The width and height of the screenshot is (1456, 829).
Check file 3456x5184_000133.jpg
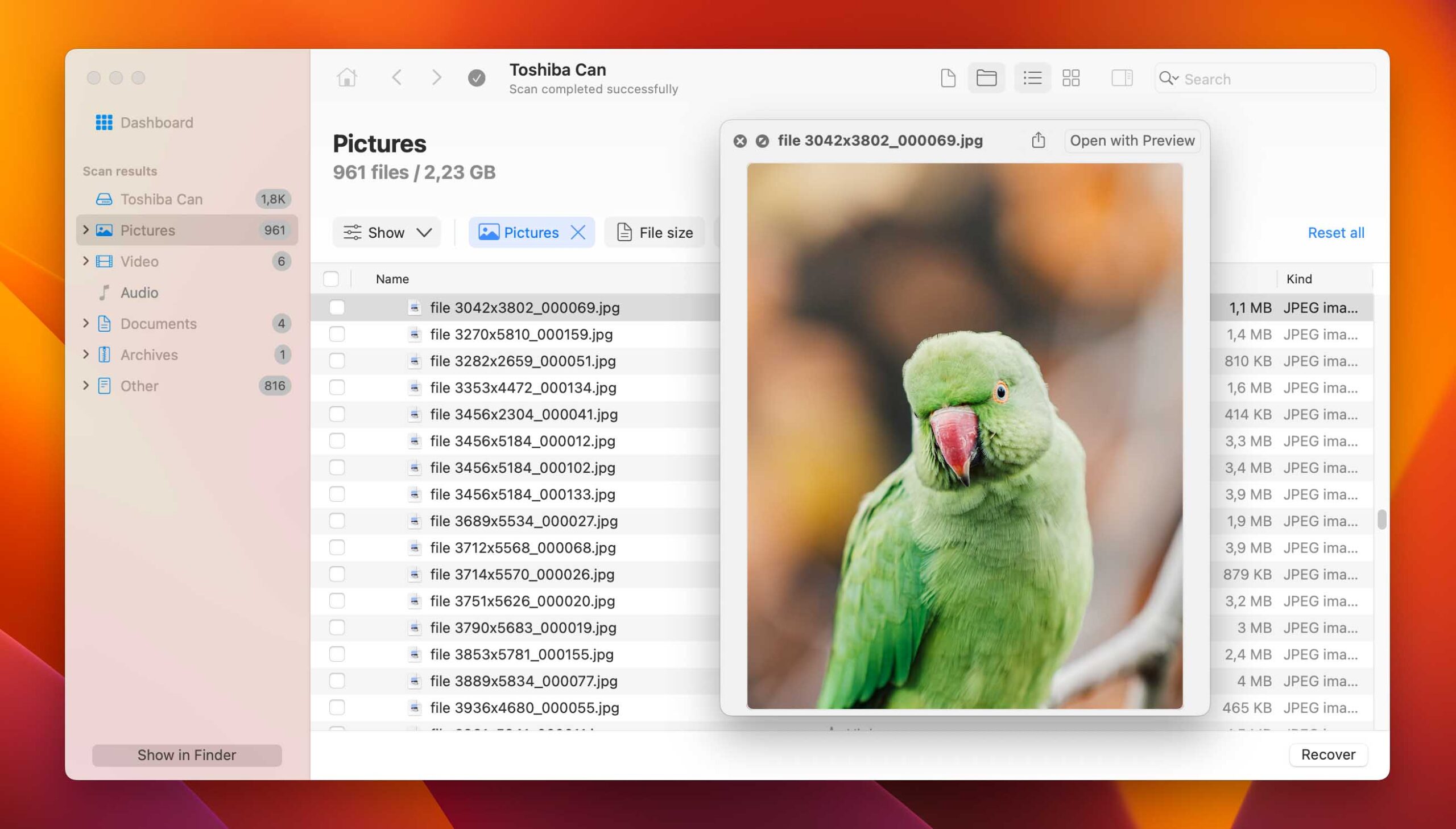click(337, 494)
